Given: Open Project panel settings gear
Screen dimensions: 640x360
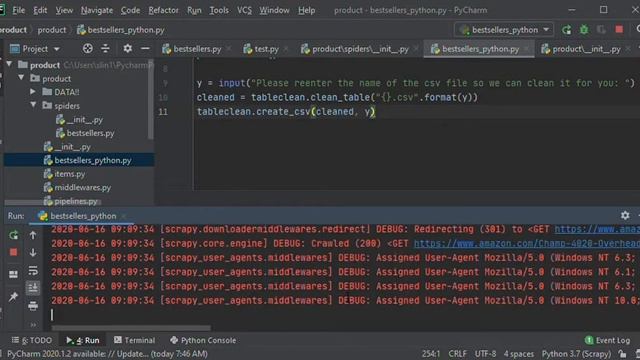Looking at the screenshot, I should coord(127,49).
